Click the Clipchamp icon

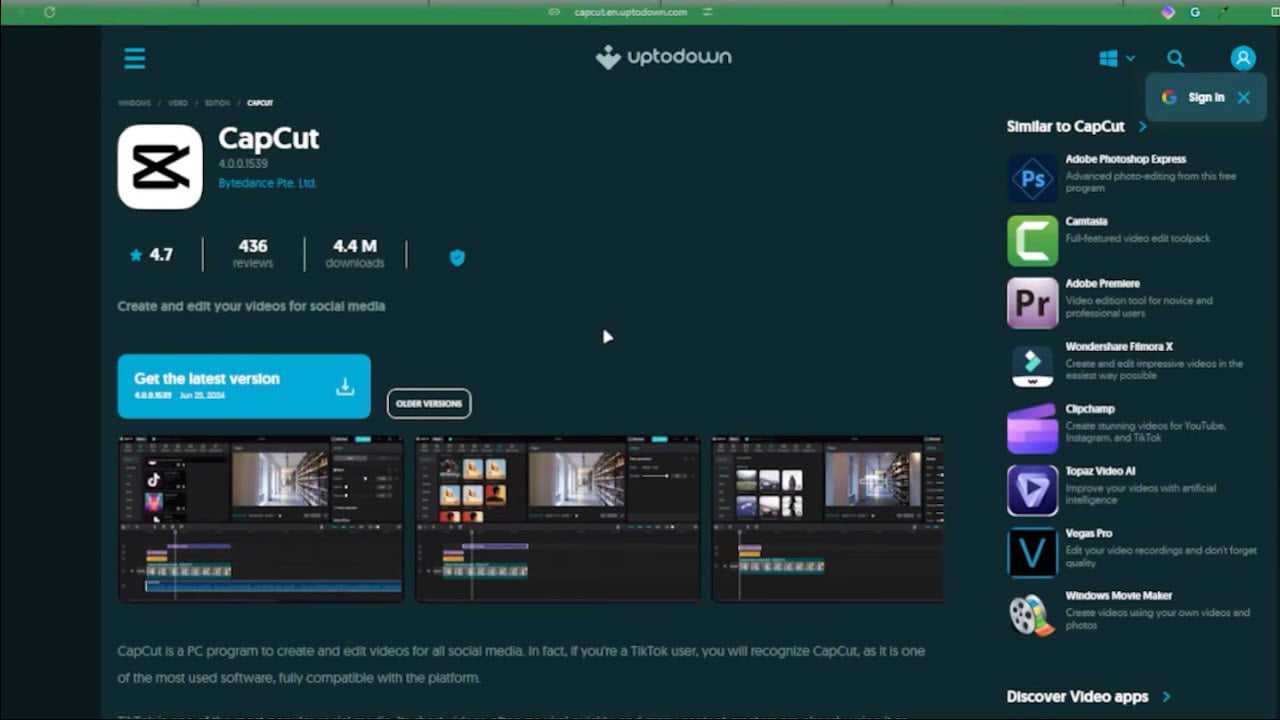[x=1032, y=428]
